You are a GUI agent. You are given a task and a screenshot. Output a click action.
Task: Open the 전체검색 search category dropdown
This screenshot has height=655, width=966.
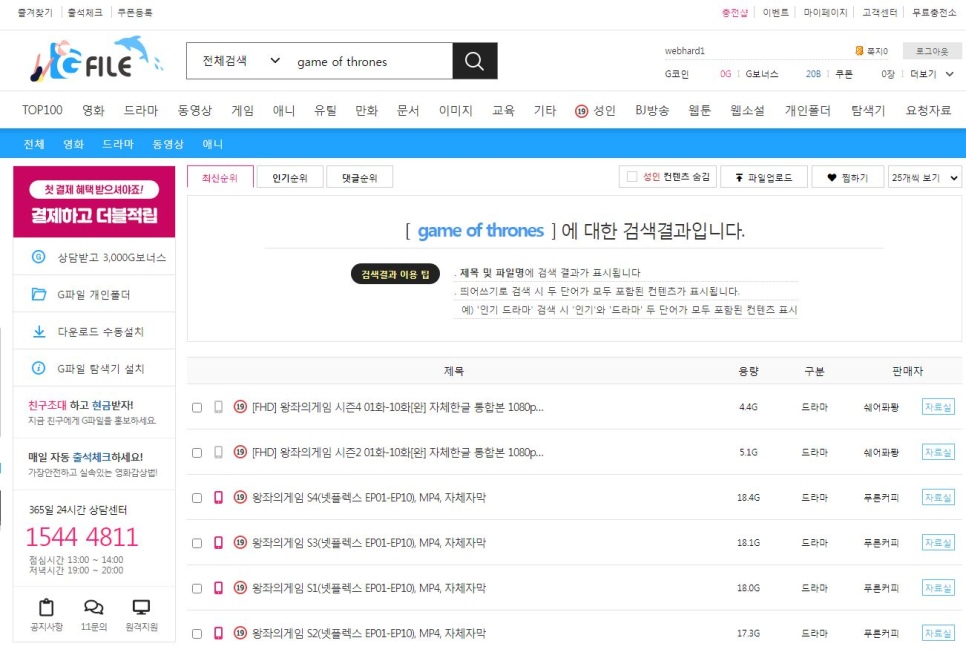tap(241, 61)
